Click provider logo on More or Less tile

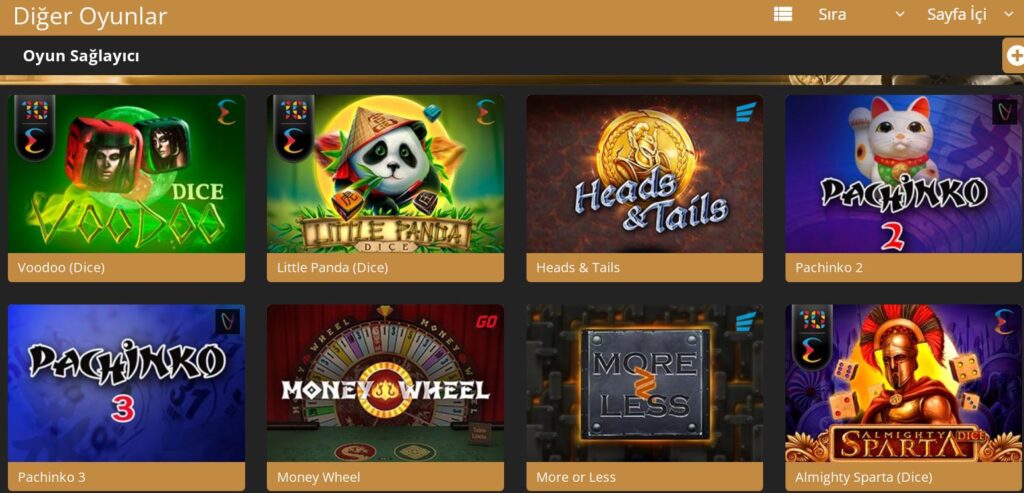745,321
